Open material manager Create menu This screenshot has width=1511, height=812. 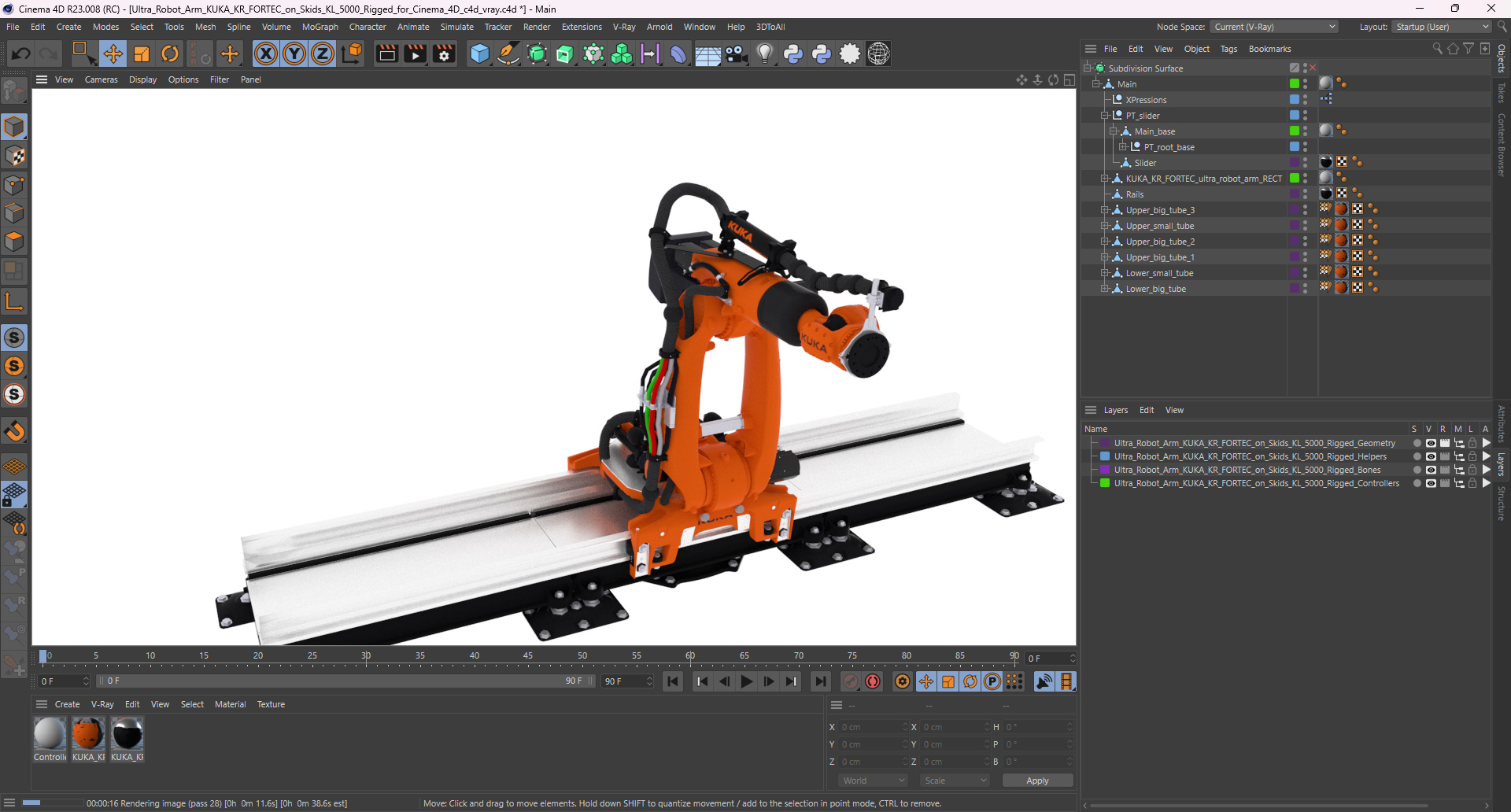tap(67, 704)
